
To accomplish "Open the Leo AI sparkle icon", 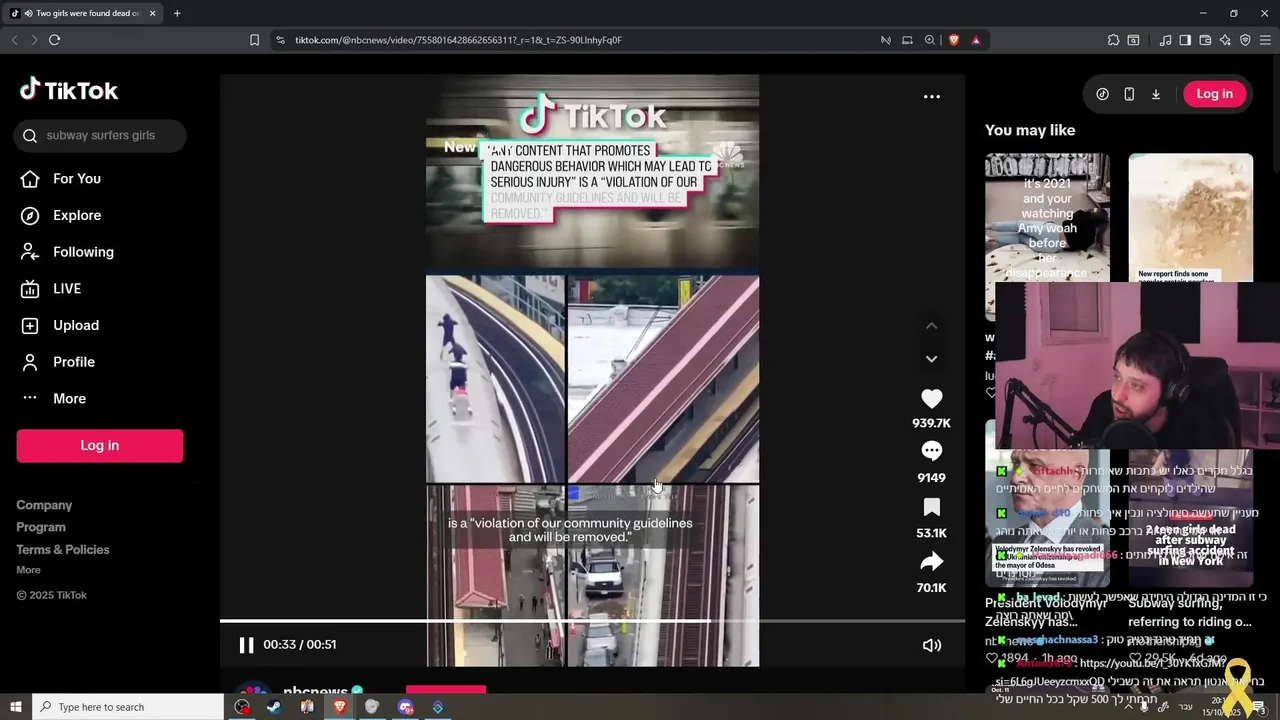I will tap(1225, 40).
